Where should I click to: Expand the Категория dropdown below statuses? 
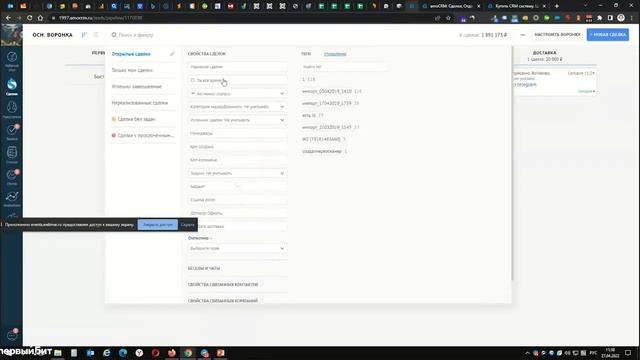237,107
